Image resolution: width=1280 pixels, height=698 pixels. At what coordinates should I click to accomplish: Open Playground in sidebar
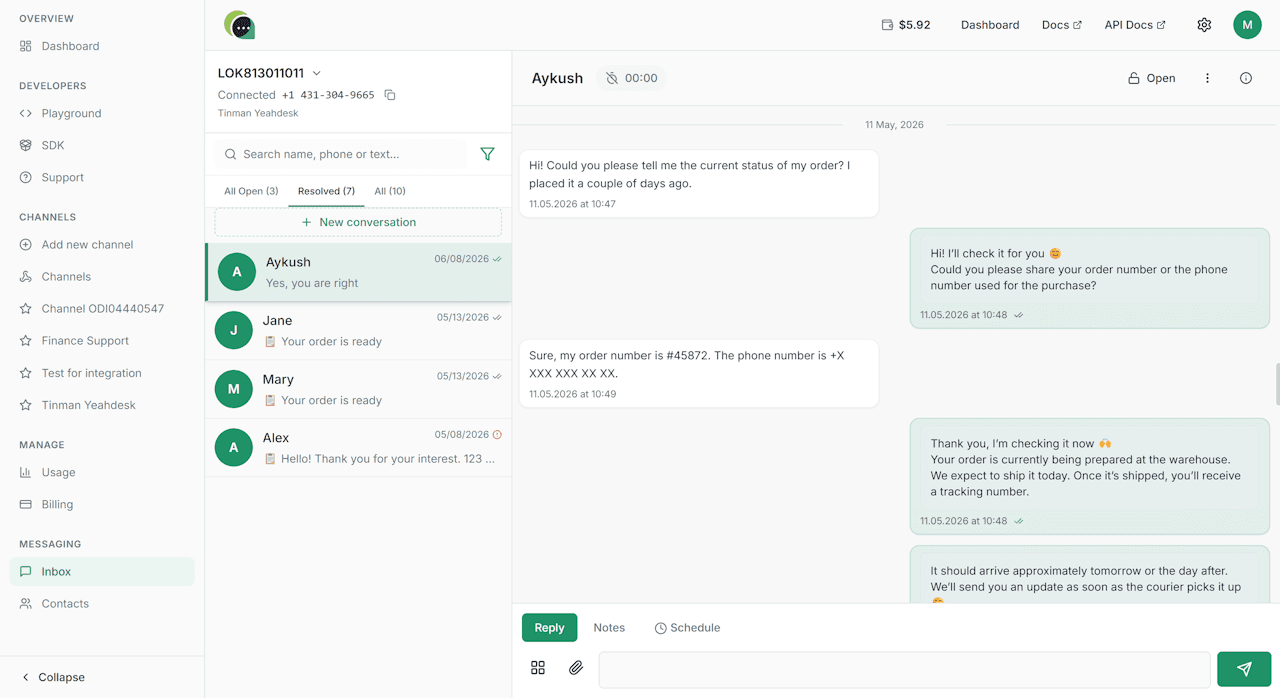click(102, 113)
